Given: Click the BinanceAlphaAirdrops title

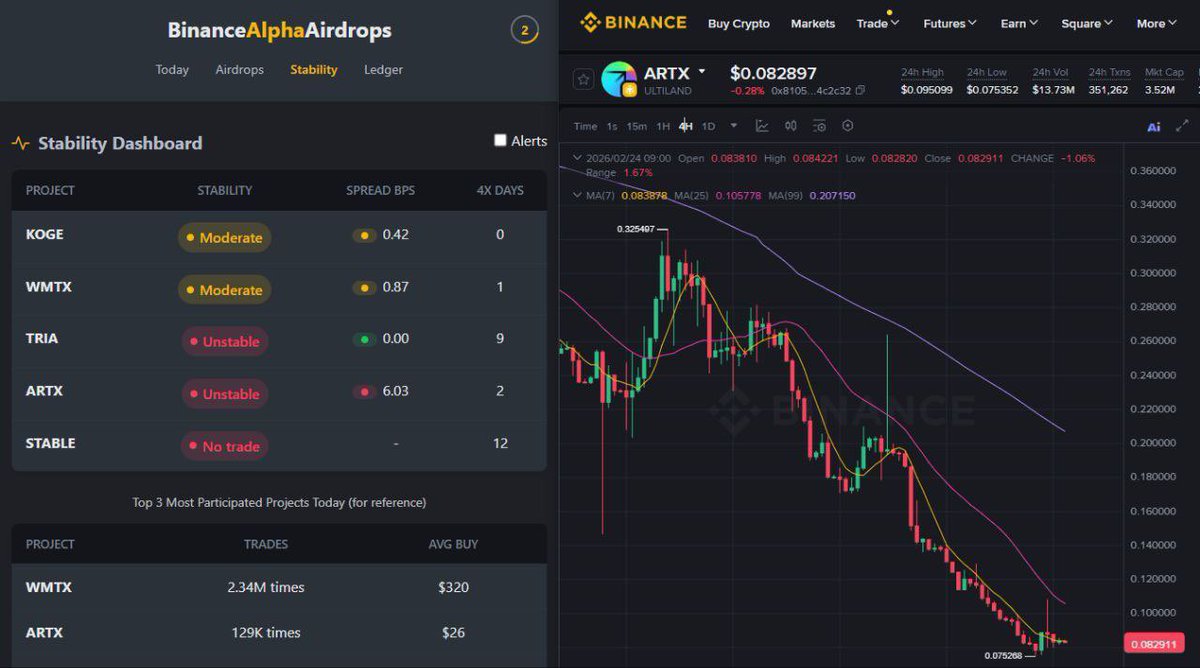Looking at the screenshot, I should tap(280, 30).
